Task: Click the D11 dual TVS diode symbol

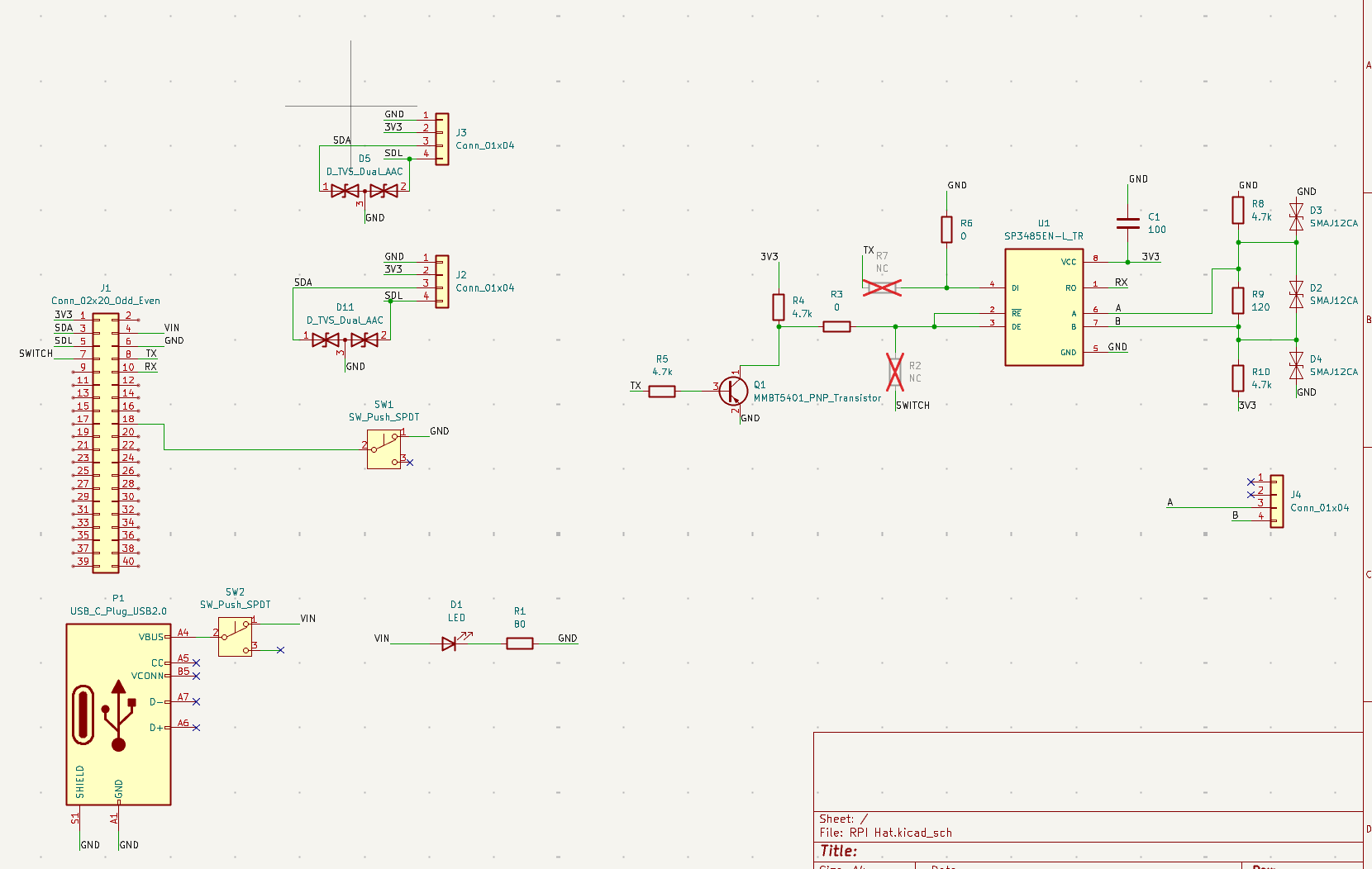Action: click(x=345, y=340)
